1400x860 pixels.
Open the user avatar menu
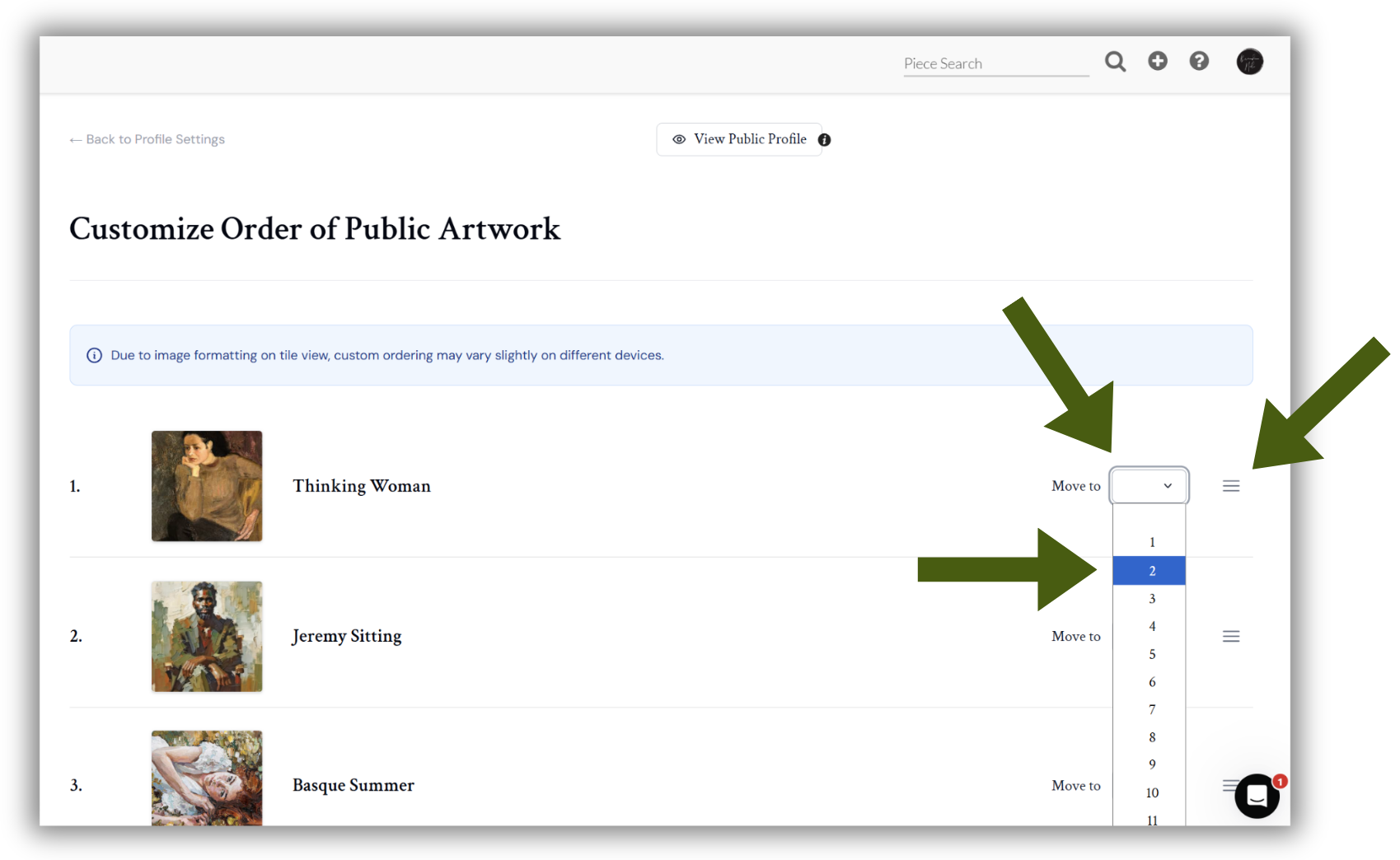pos(1249,62)
